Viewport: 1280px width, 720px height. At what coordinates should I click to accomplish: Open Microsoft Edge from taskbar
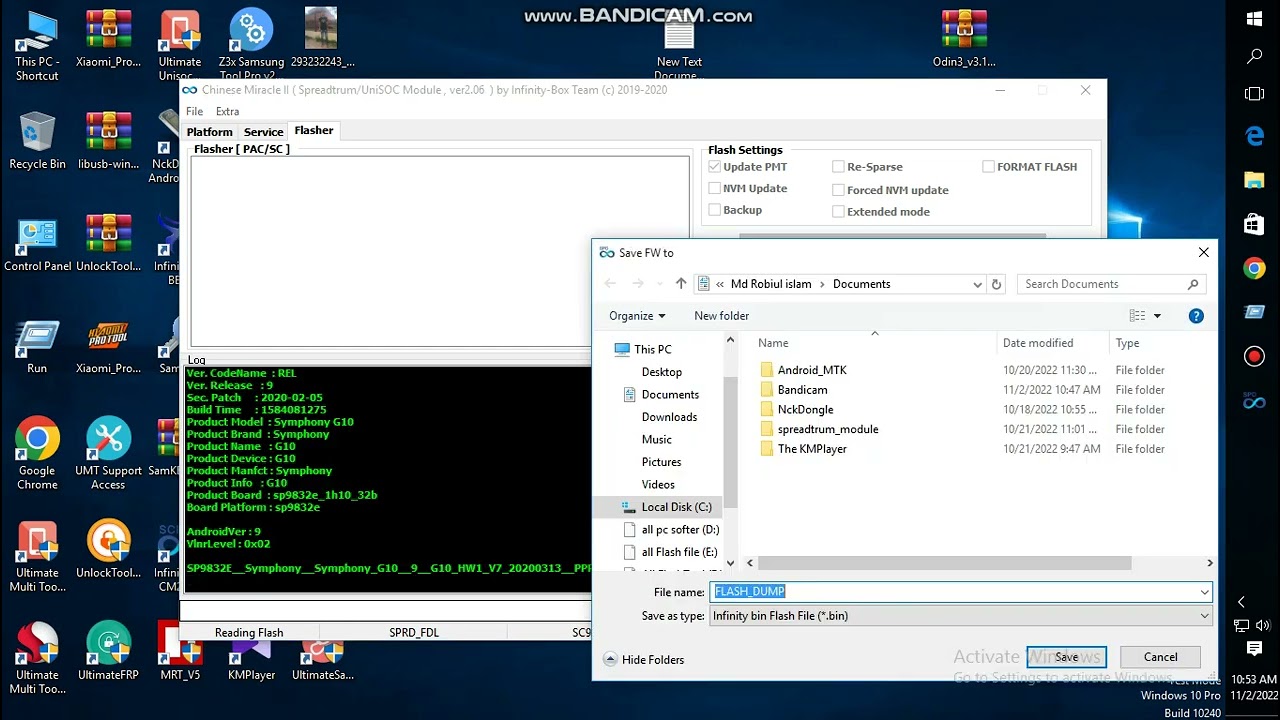(x=1254, y=136)
